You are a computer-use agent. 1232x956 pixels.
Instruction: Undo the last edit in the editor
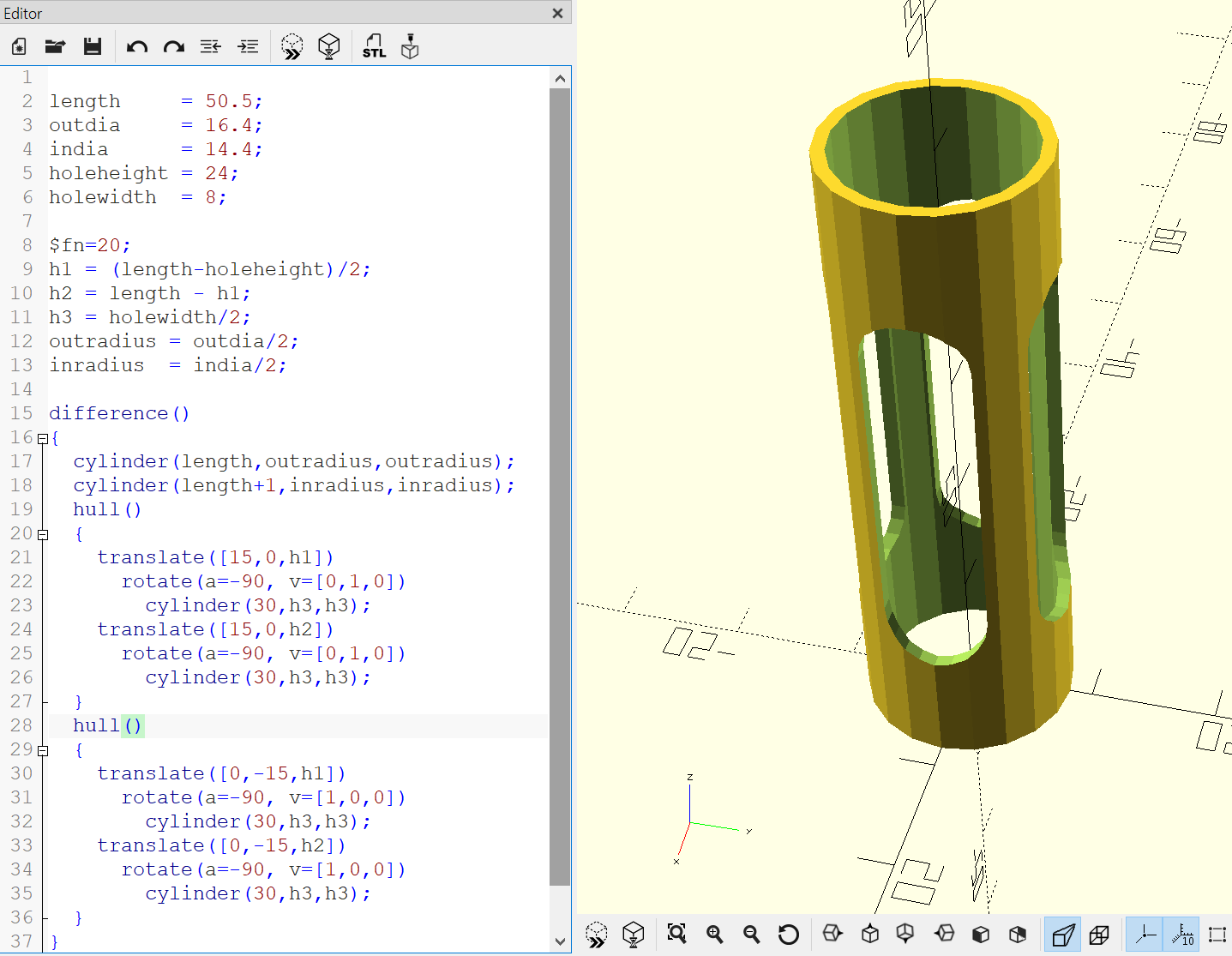click(x=137, y=46)
